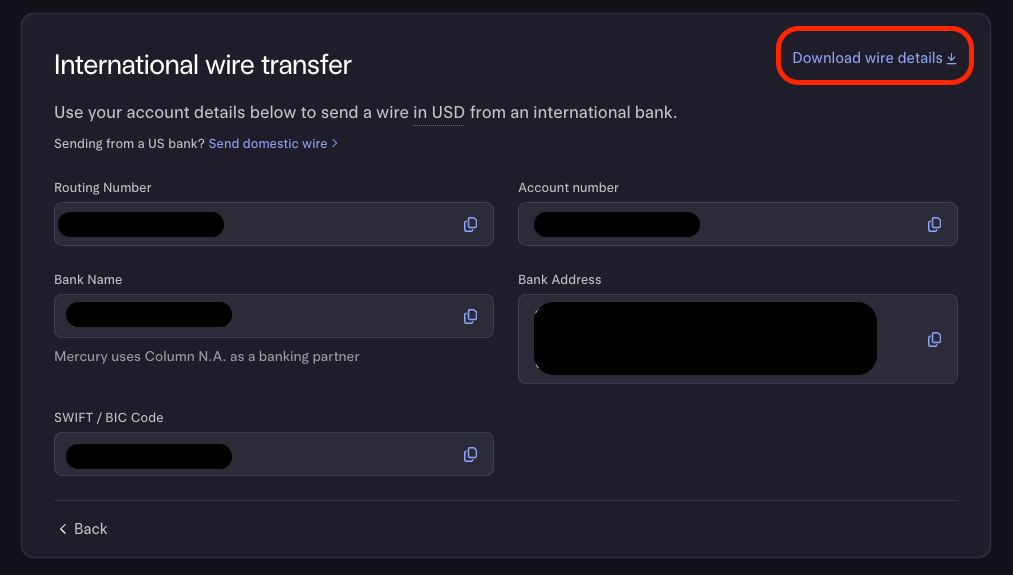Click the download arrow icon beside wire details
The image size is (1013, 575).
[x=952, y=59]
